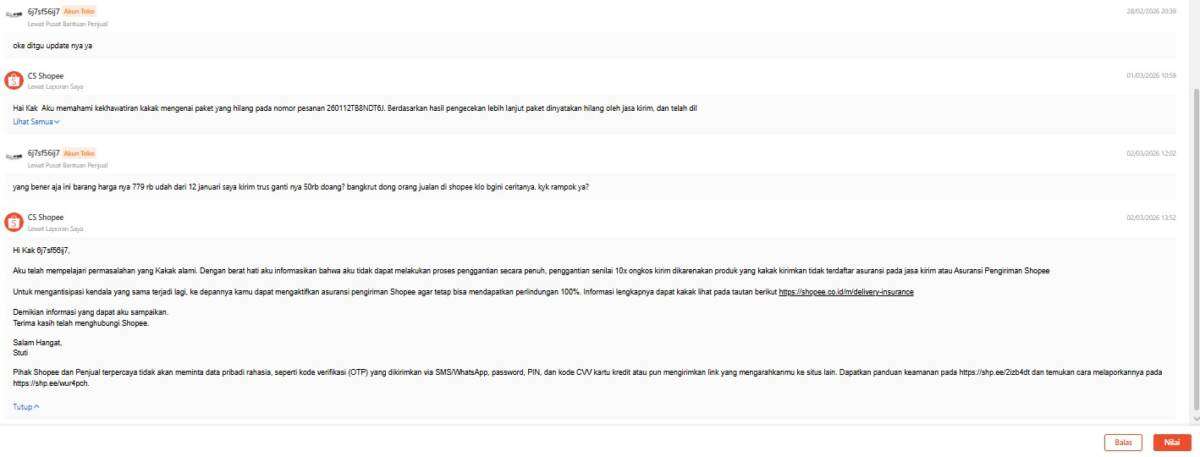Expand the reply with Lihat Semua
1200x457 pixels.
(36, 122)
